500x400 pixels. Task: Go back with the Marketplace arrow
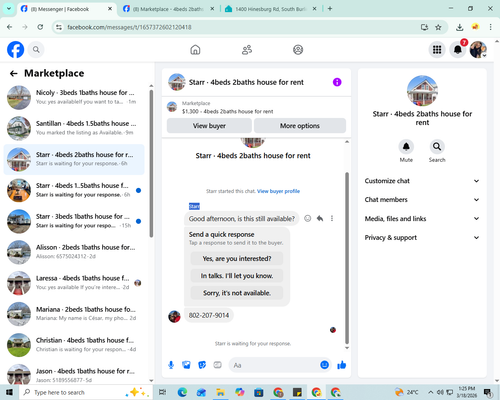click(14, 73)
